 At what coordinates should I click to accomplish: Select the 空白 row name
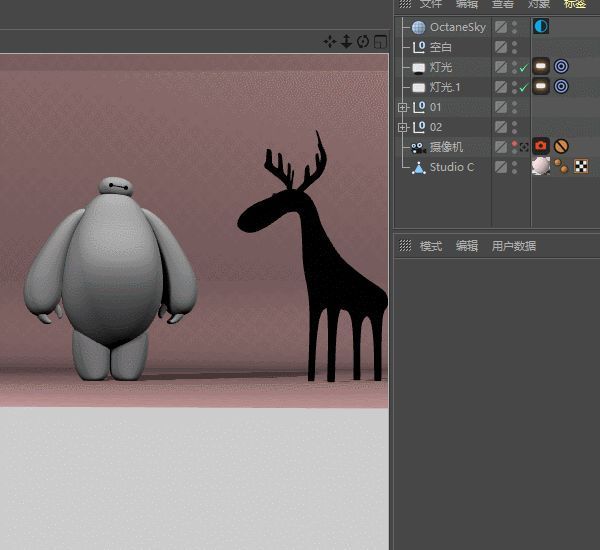(441, 47)
